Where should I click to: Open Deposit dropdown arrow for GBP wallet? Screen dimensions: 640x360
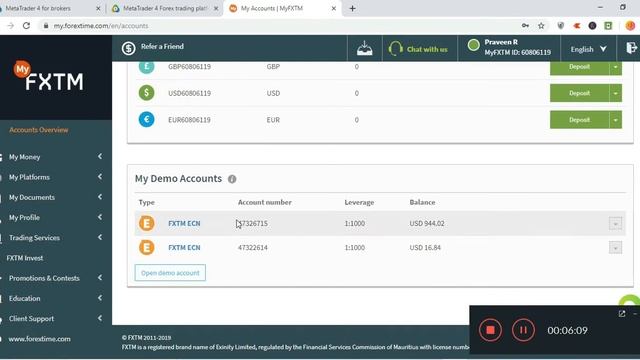[616, 67]
